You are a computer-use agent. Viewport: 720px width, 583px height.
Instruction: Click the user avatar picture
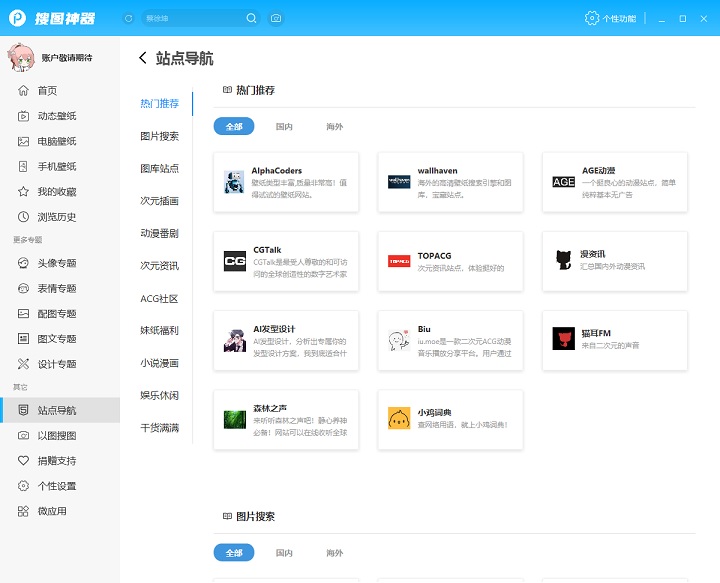21,58
